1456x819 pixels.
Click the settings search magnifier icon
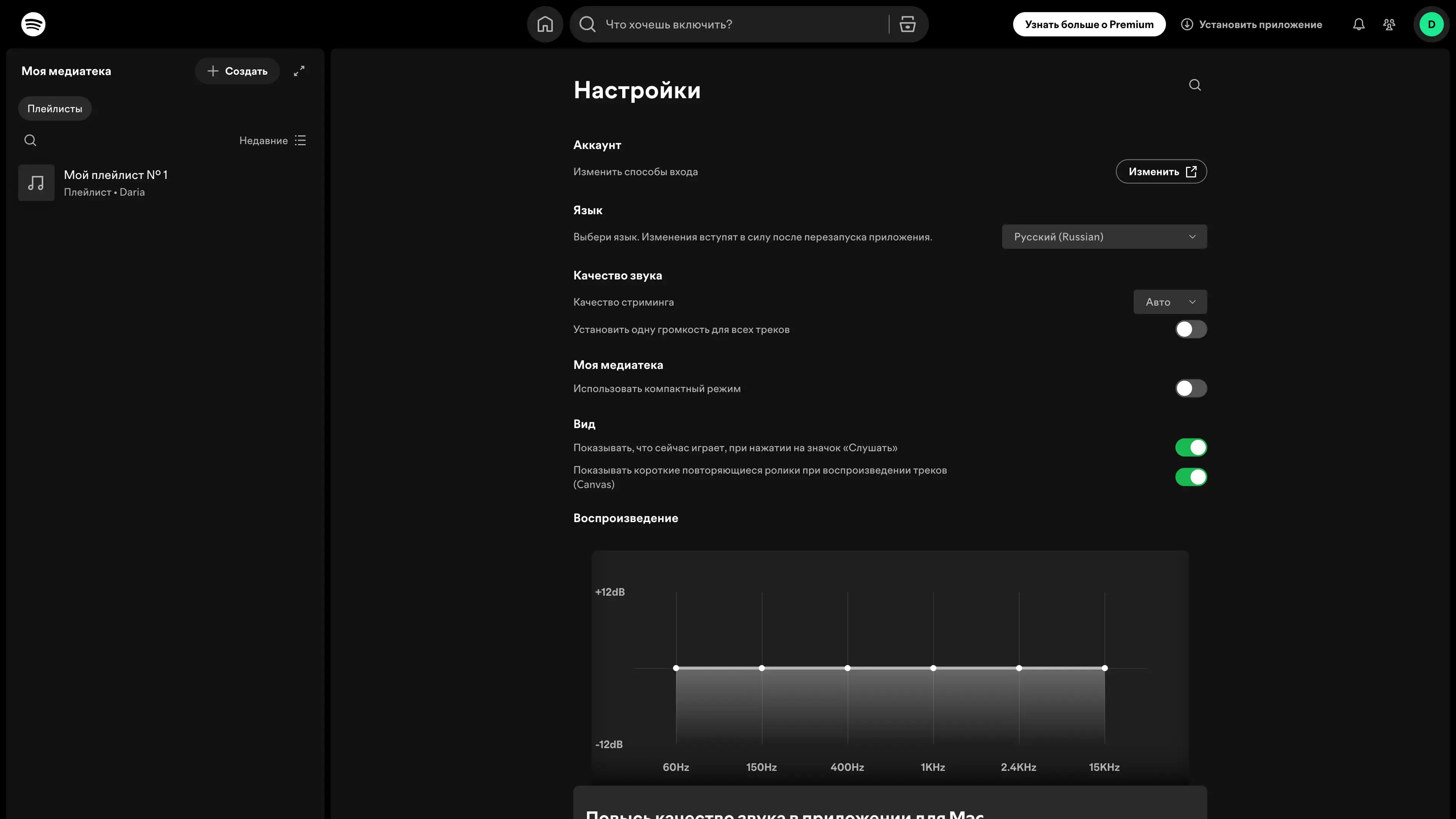[1194, 85]
